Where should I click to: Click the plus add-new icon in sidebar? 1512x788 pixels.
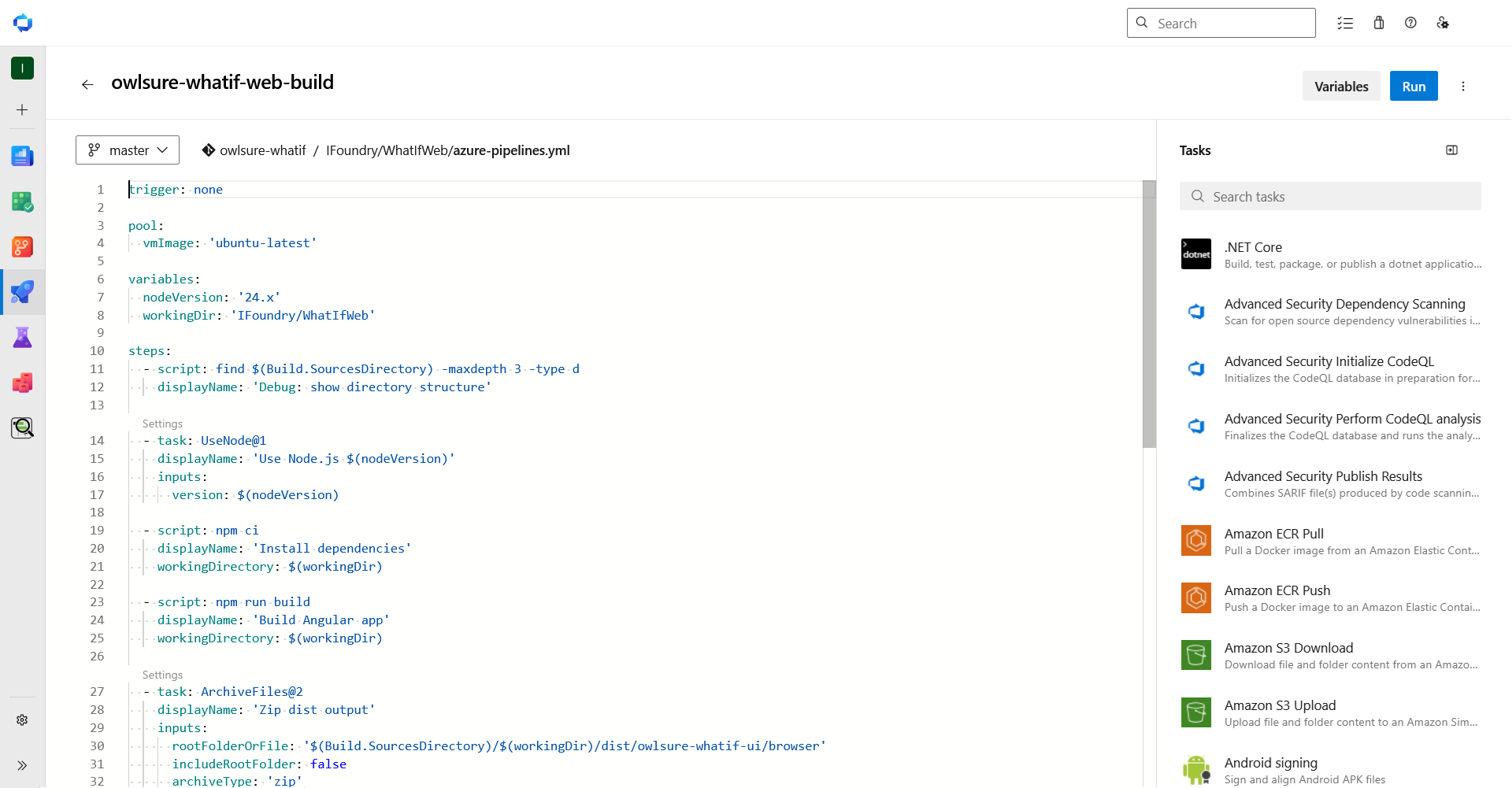pos(22,110)
